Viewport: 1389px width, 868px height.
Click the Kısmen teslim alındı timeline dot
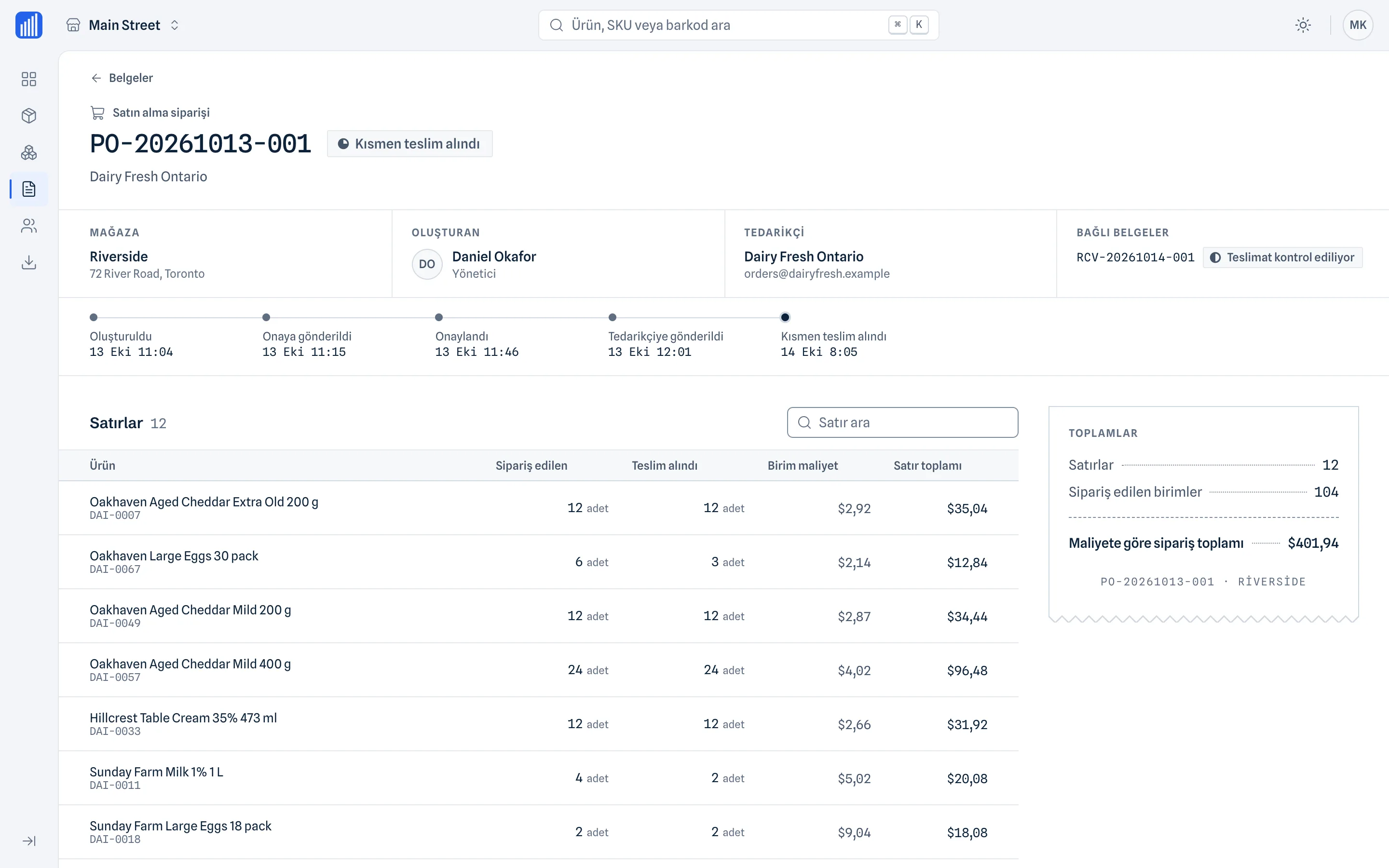(x=785, y=317)
